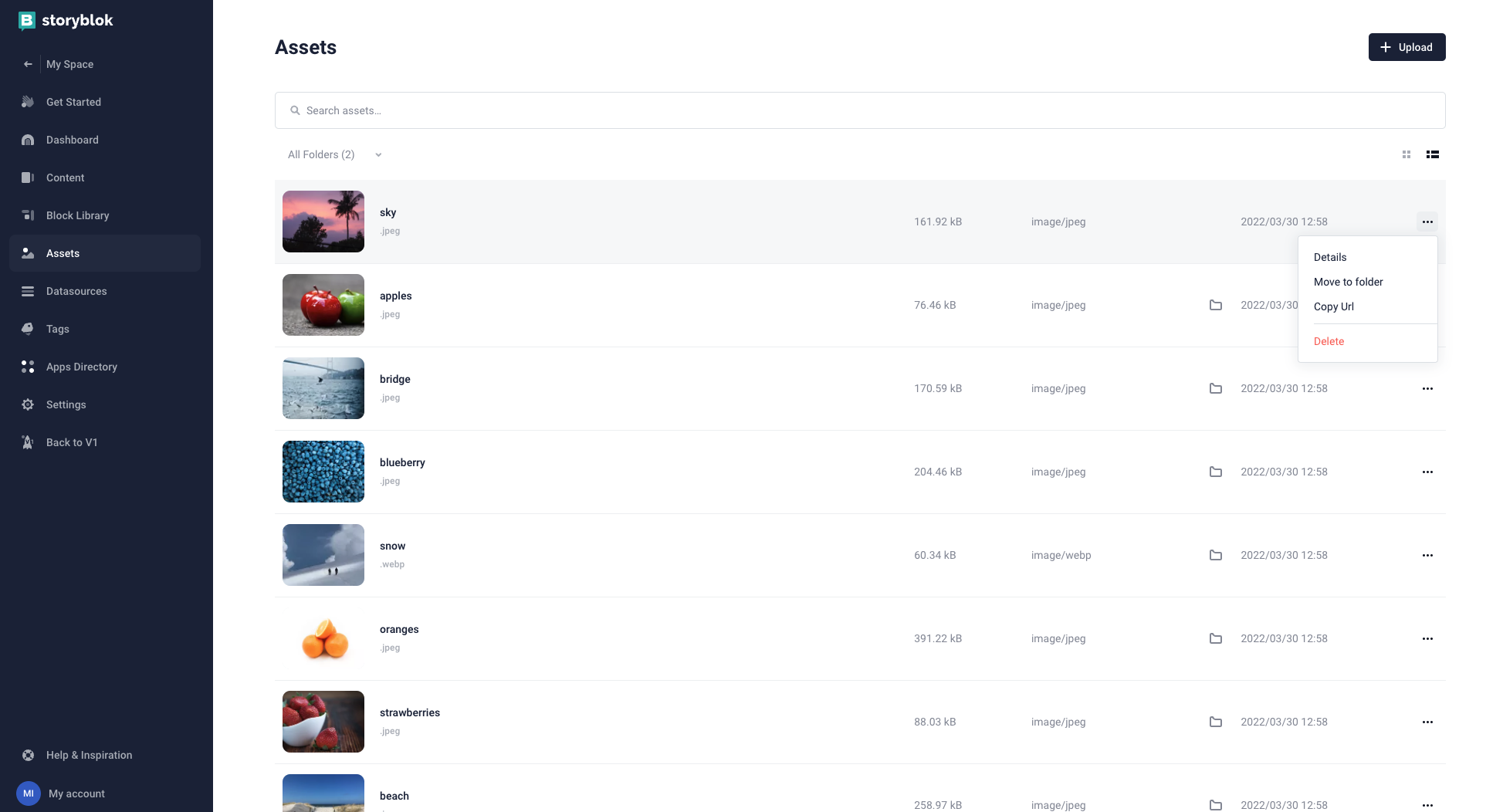Click the folder icon in oranges row
Image resolution: width=1503 pixels, height=812 pixels.
coord(1216,638)
